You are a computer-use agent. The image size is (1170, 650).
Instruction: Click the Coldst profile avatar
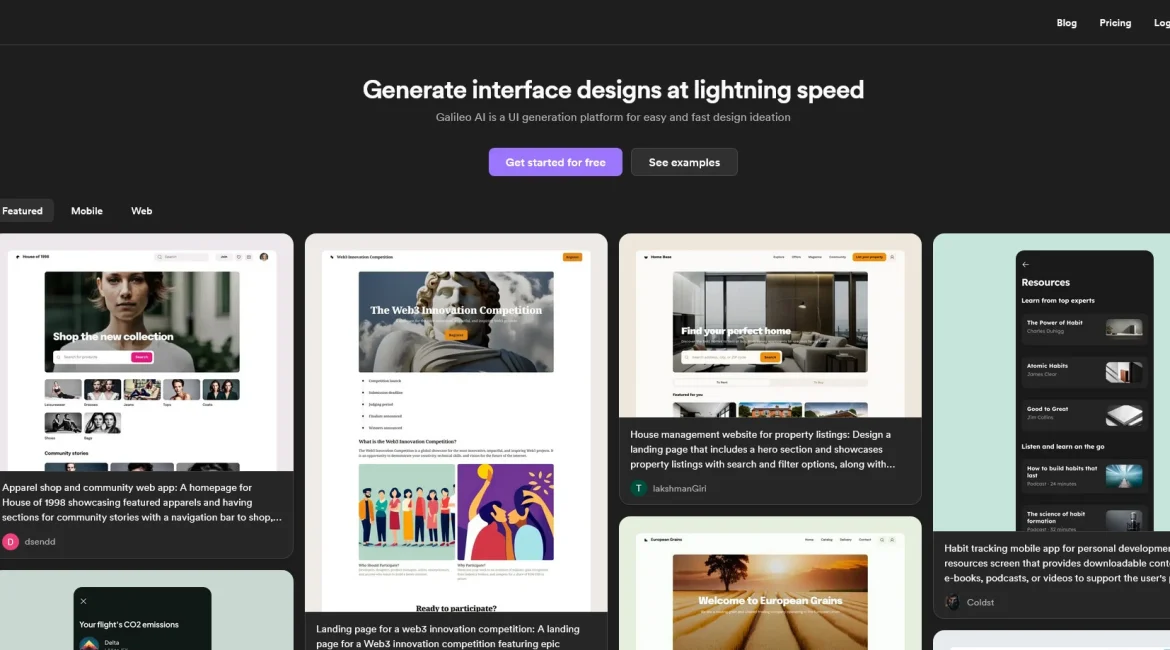coord(952,602)
